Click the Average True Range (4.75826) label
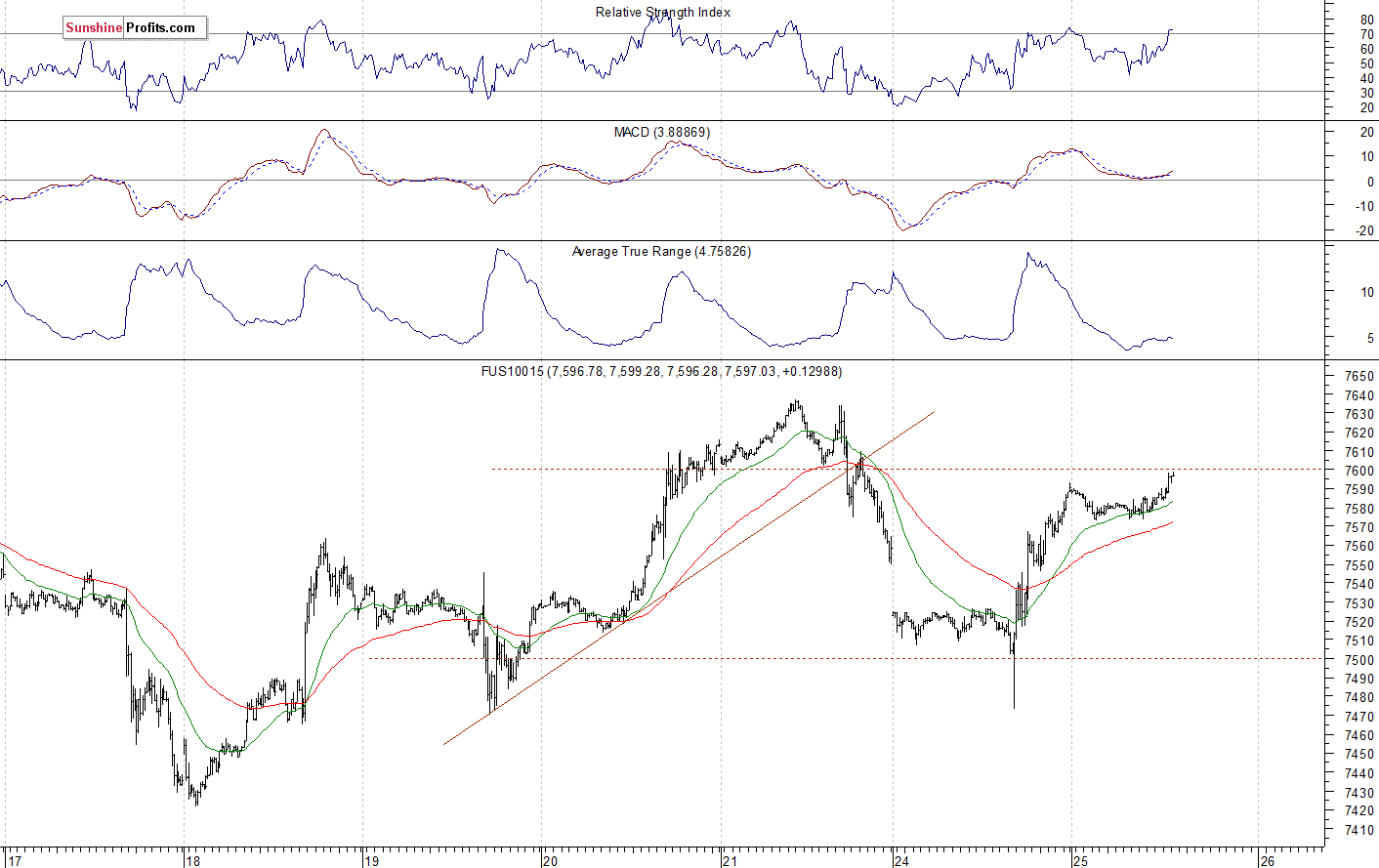This screenshot has width=1379, height=868. click(661, 251)
